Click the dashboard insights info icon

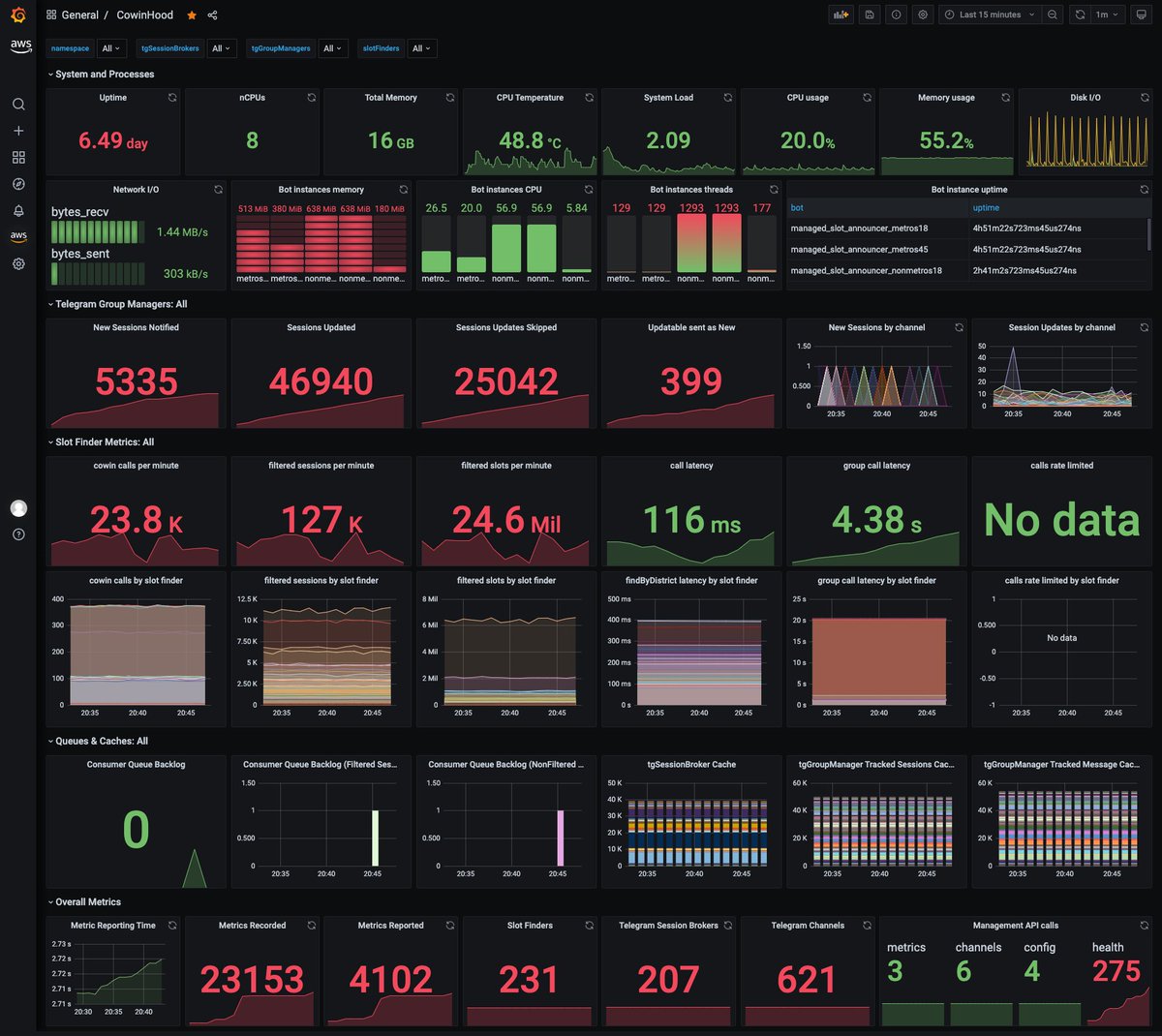pyautogui.click(x=897, y=15)
